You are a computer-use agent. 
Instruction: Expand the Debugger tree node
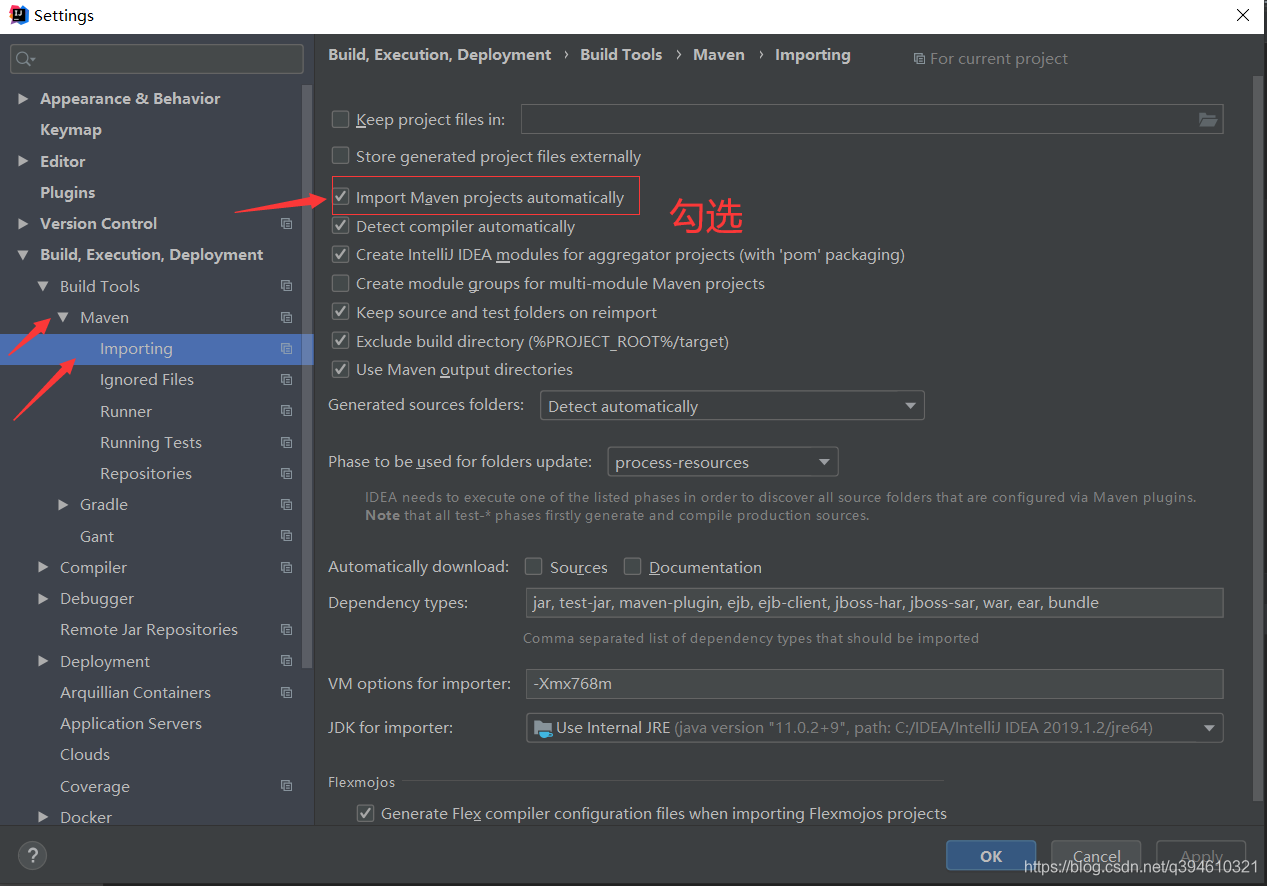(43, 599)
